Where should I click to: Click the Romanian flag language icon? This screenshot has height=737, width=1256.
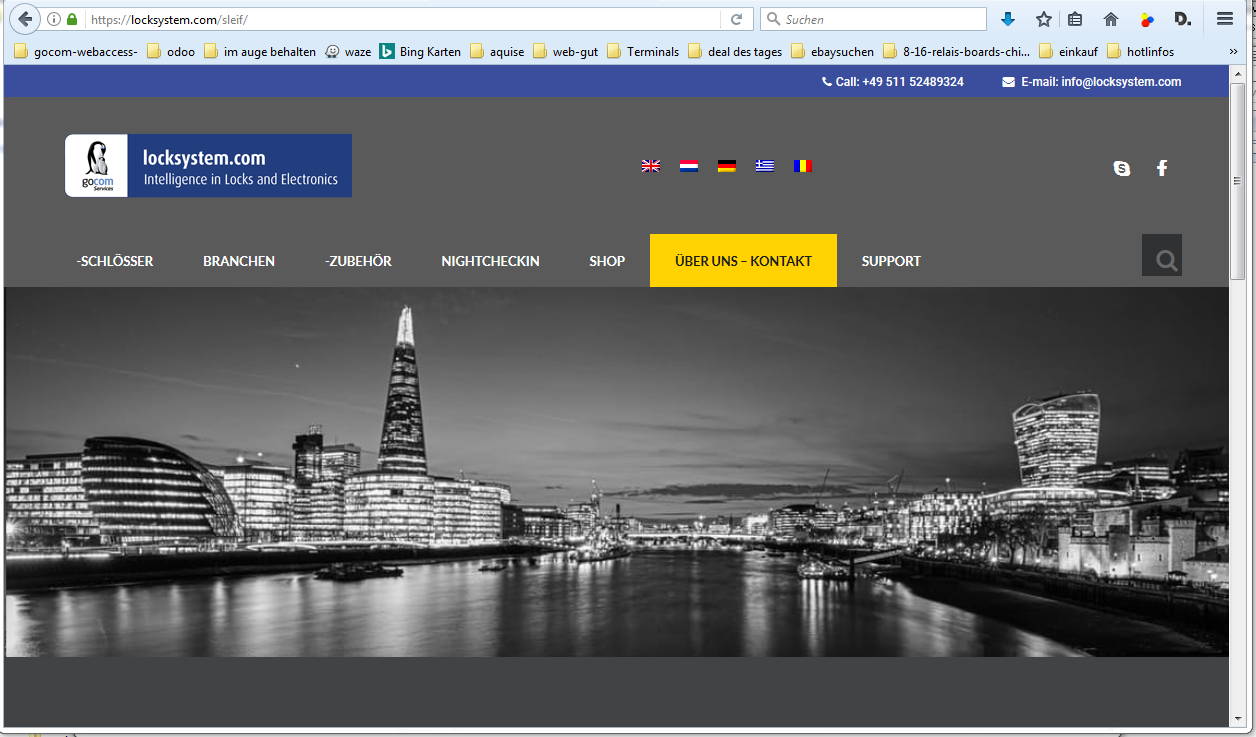coord(803,166)
